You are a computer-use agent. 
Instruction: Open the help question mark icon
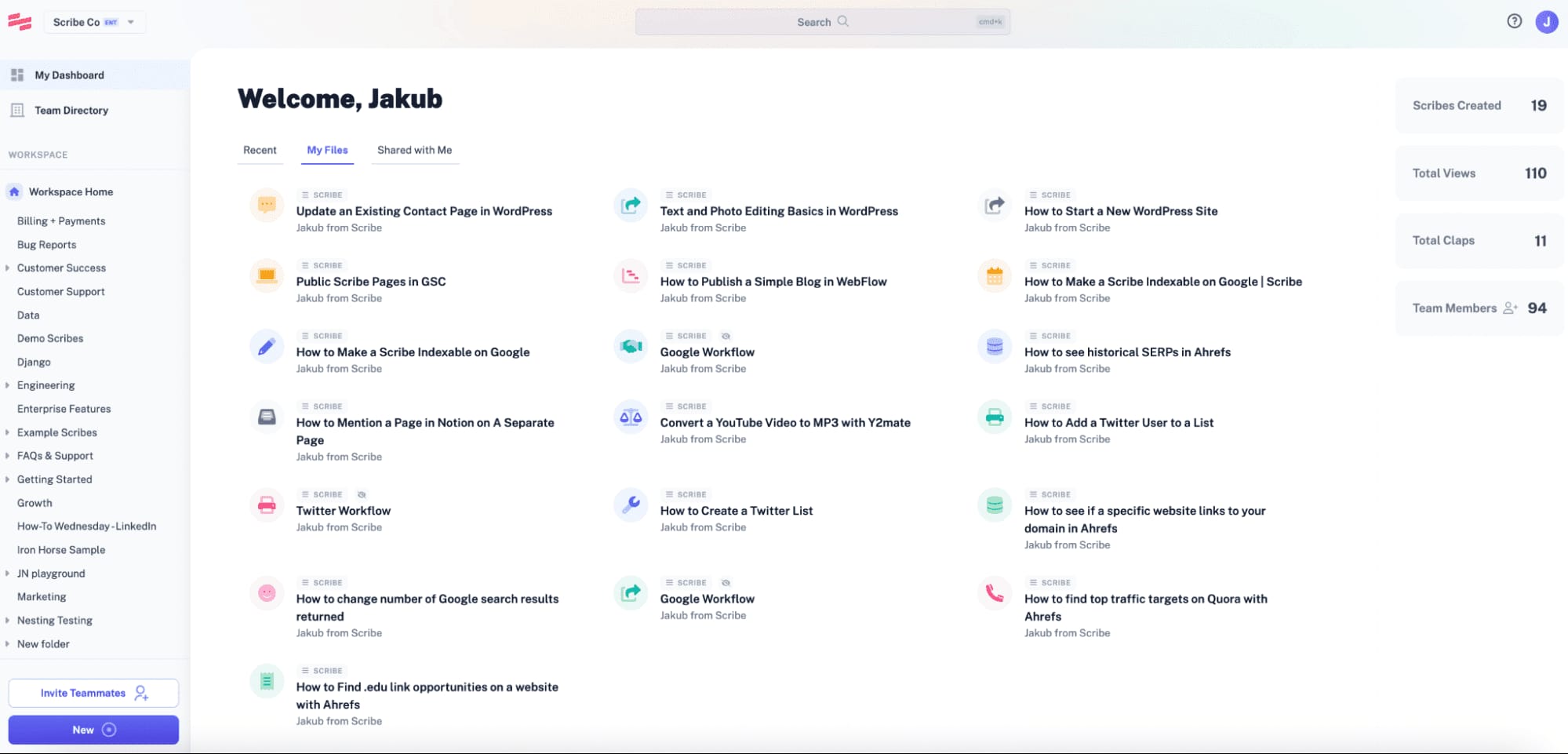[1515, 21]
